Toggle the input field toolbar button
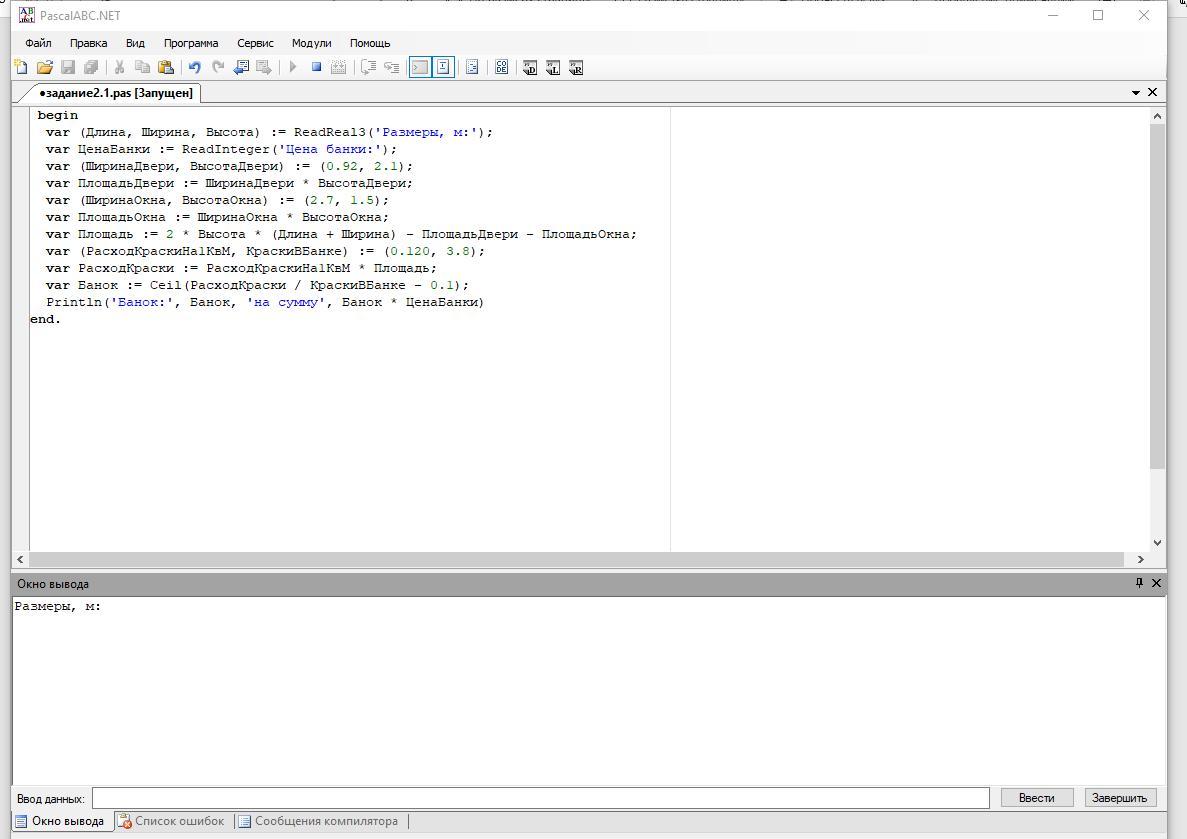Viewport: 1187px width, 839px height. point(443,67)
